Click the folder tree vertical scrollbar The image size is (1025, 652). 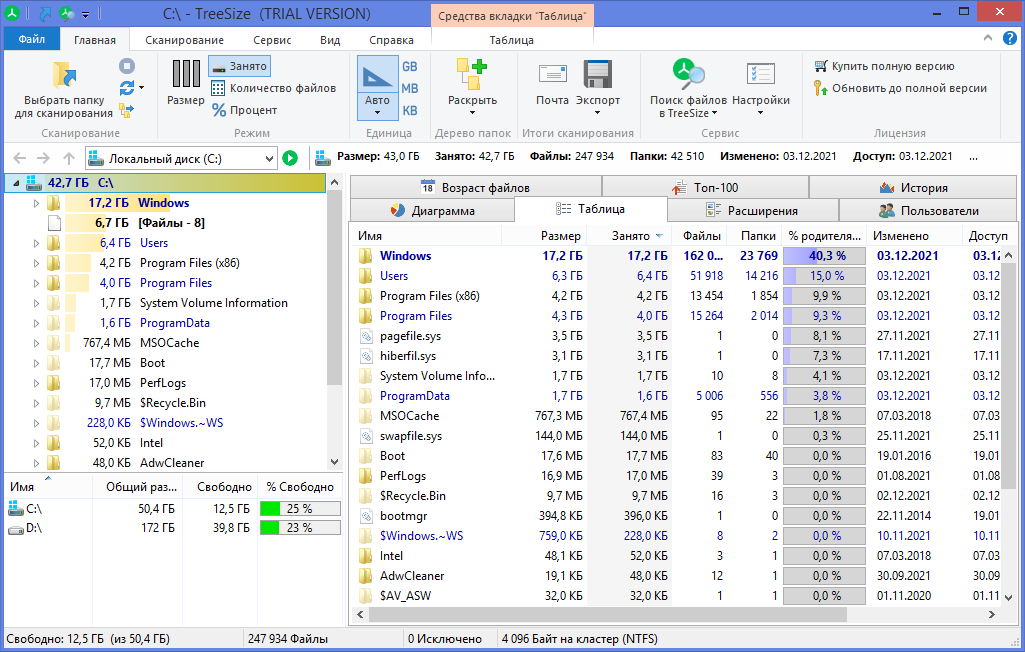point(334,288)
